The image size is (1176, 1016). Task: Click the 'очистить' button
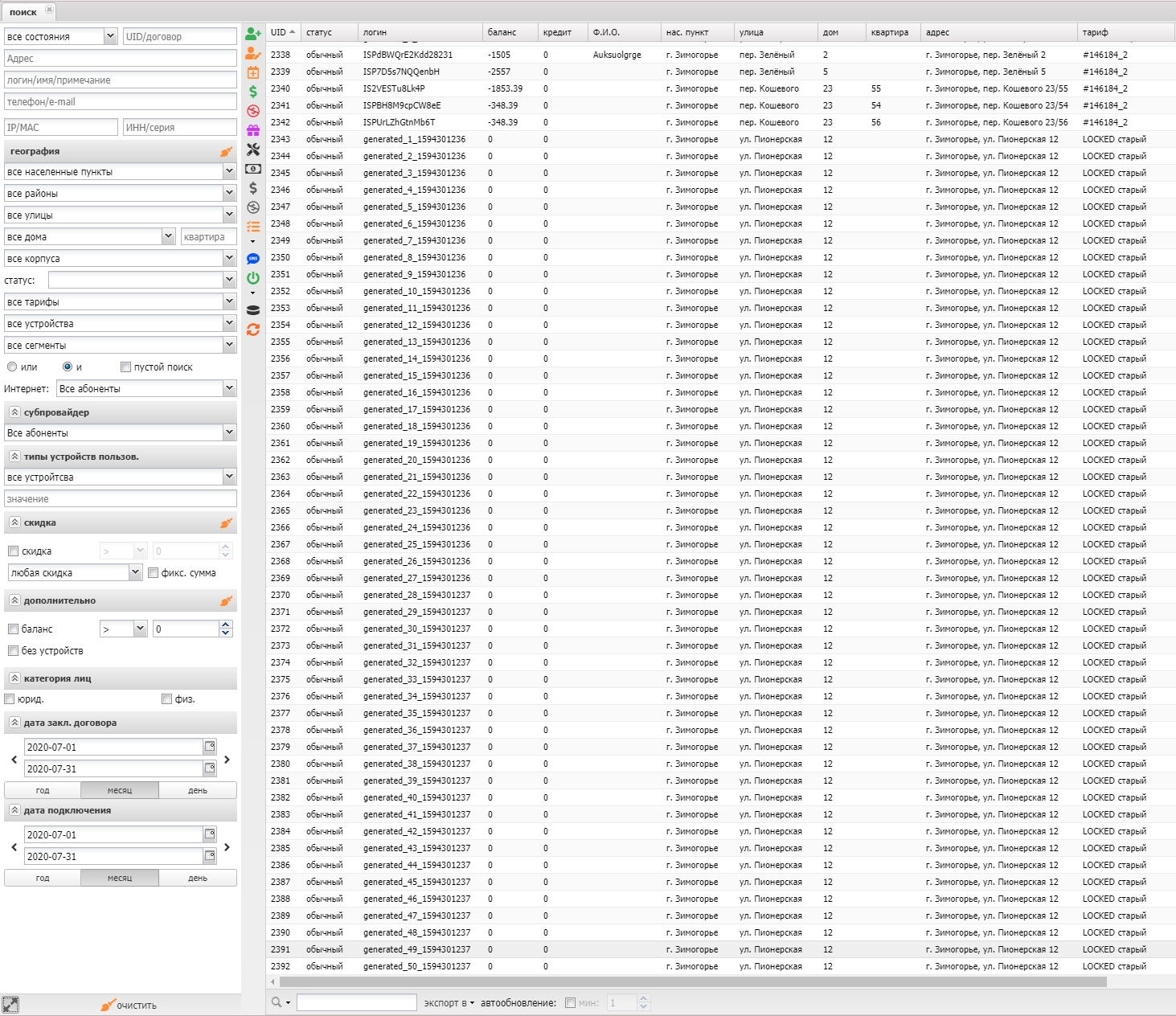[x=129, y=1006]
